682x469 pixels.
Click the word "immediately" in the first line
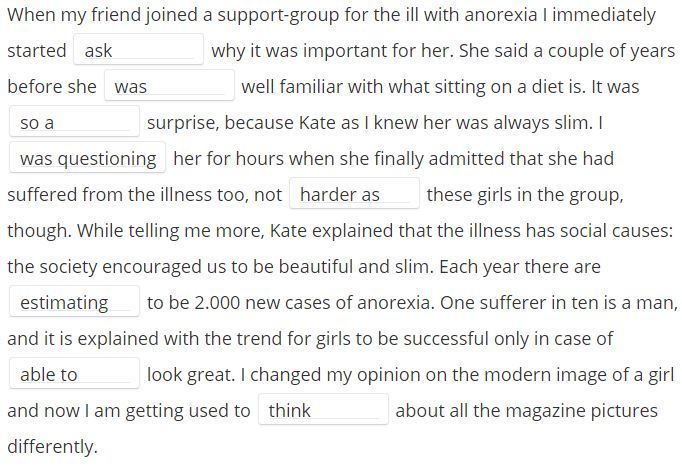click(604, 15)
